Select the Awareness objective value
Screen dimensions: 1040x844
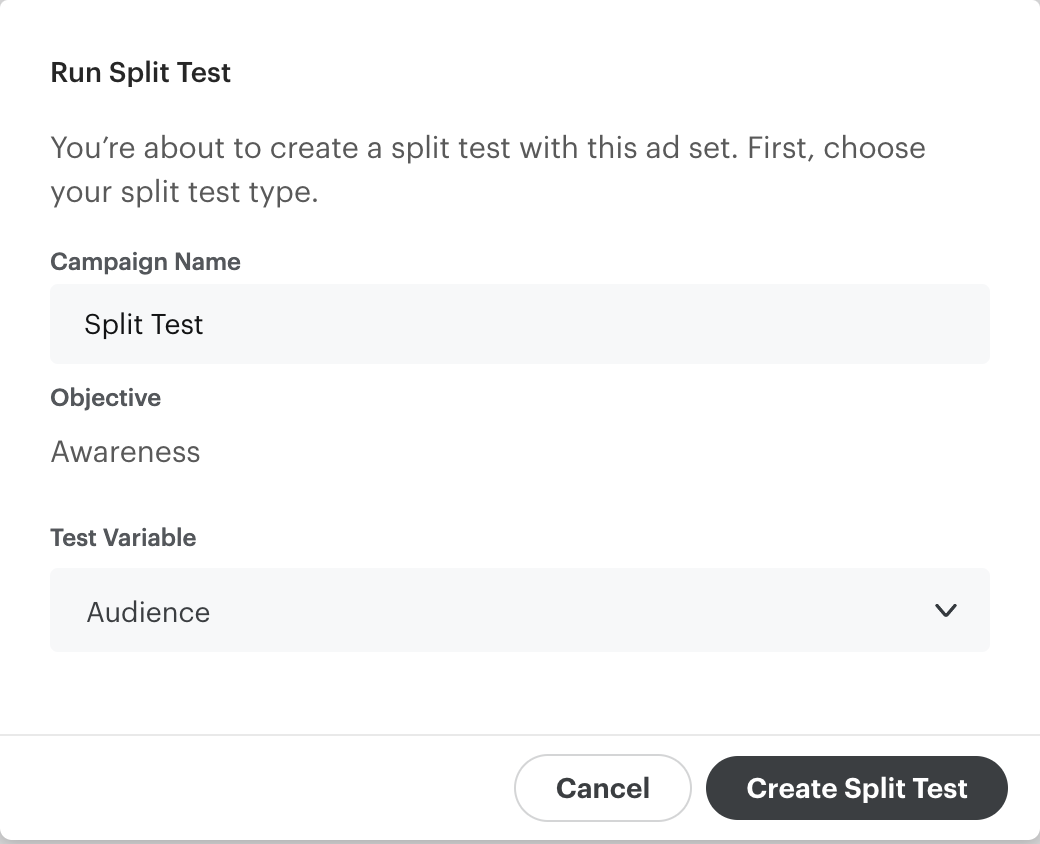(125, 452)
